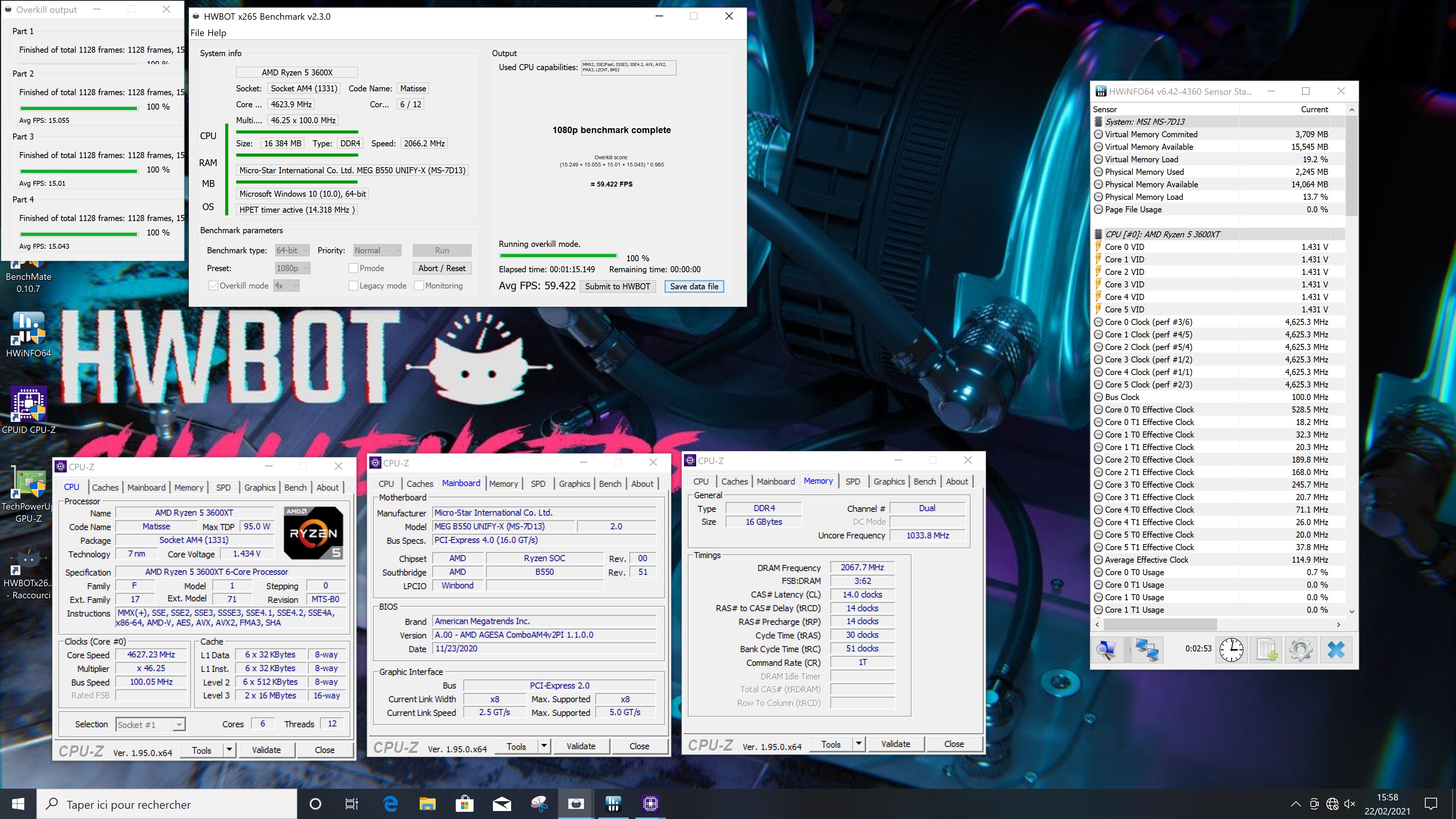This screenshot has height=819, width=1456.
Task: Click the muted volume tray icon
Action: click(1350, 804)
